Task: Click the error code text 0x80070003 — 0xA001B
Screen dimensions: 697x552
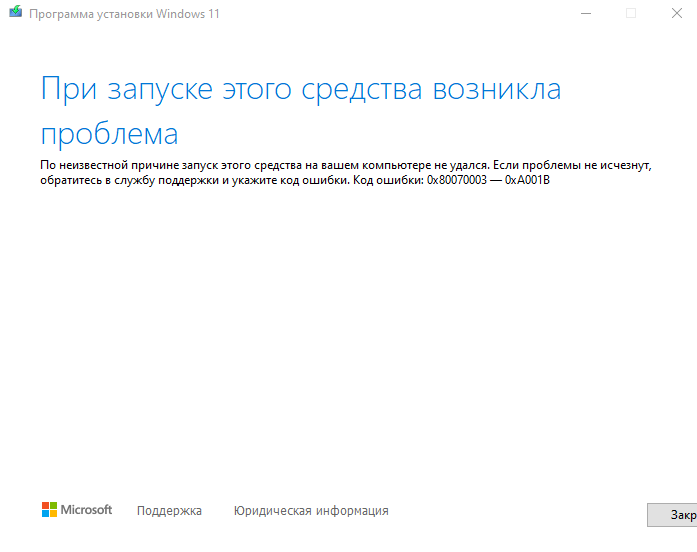Action: [488, 180]
